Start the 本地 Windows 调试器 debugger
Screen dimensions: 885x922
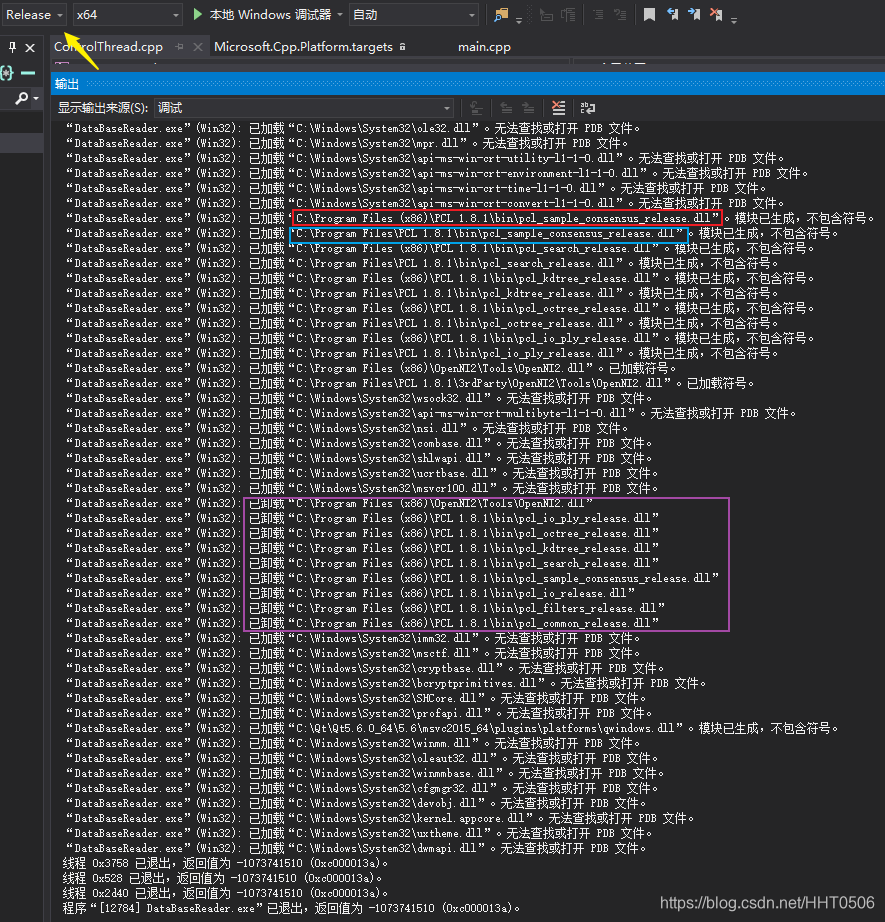263,15
